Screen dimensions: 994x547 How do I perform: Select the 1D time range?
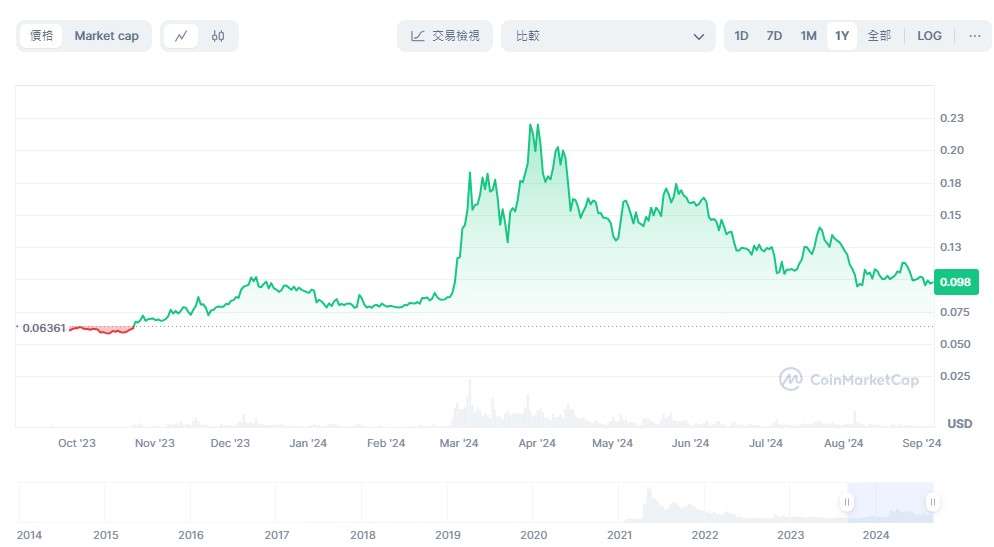coord(741,36)
